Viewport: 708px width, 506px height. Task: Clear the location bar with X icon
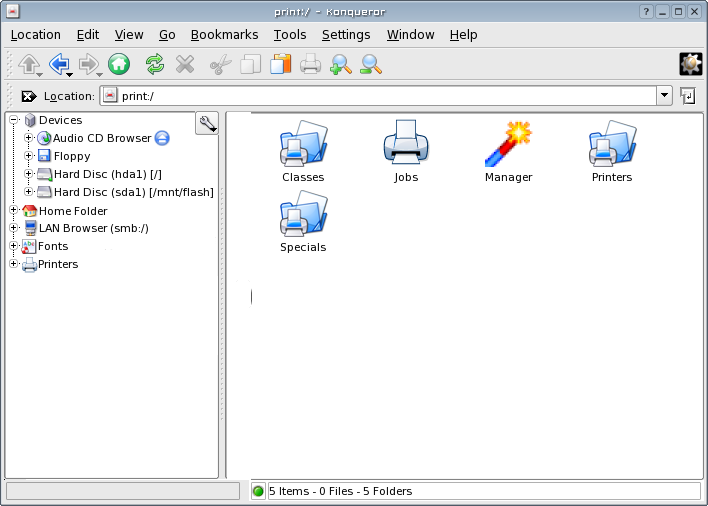(x=29, y=96)
